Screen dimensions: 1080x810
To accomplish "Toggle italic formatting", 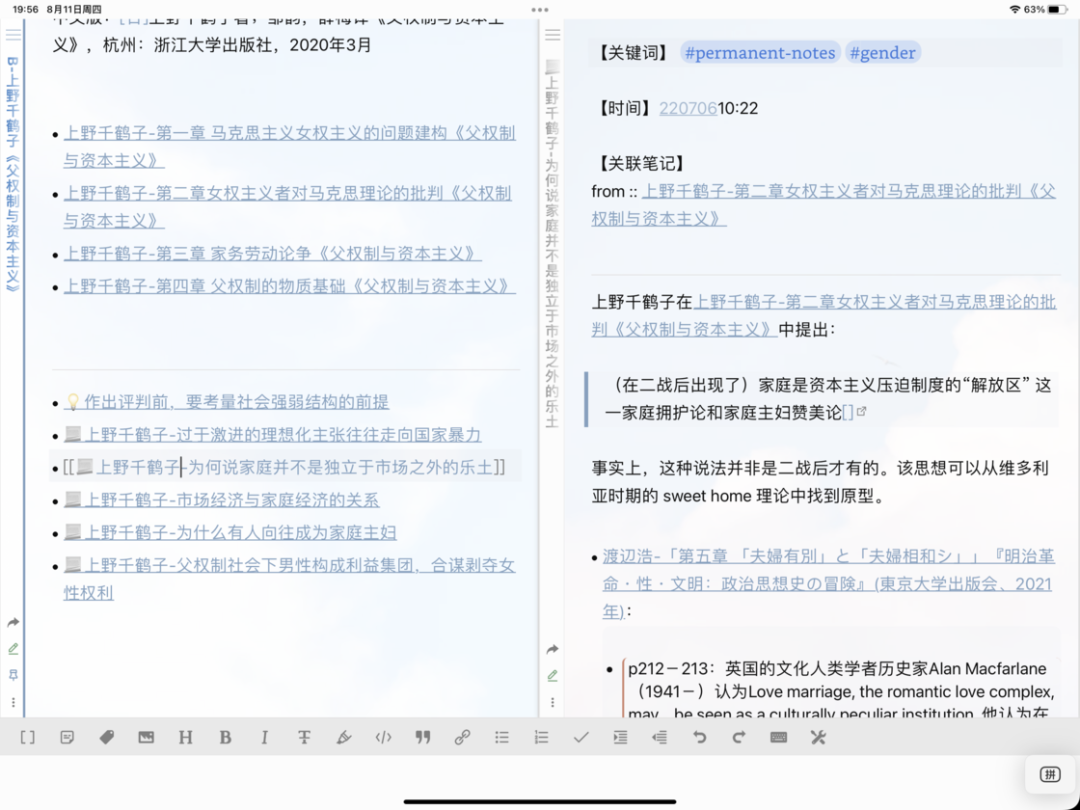I will [x=264, y=738].
